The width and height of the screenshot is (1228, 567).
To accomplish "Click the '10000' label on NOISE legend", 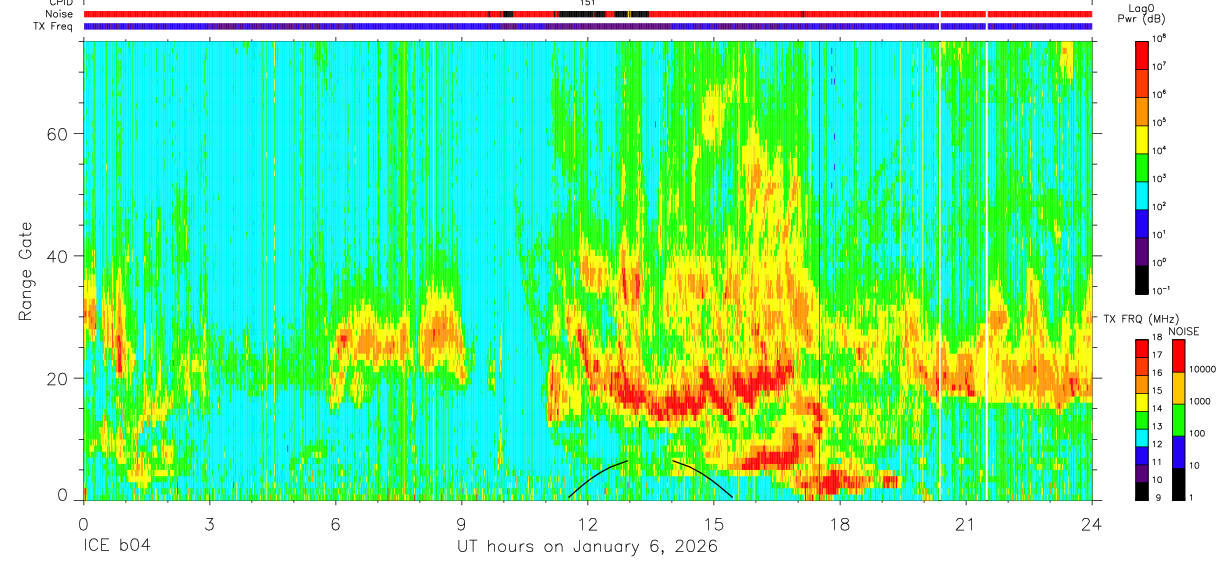I will [1201, 370].
